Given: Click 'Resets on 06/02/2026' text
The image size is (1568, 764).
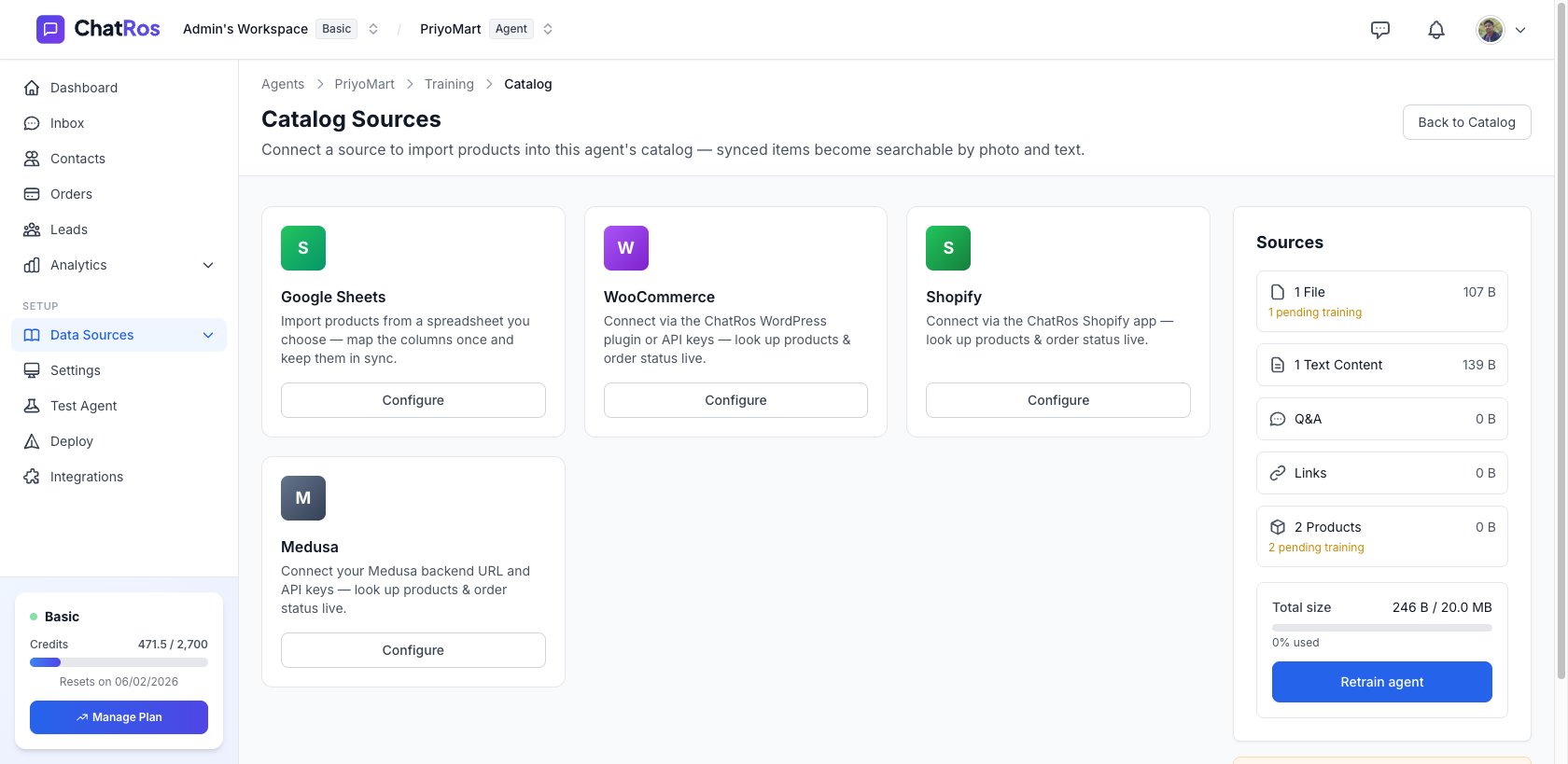Looking at the screenshot, I should (119, 682).
